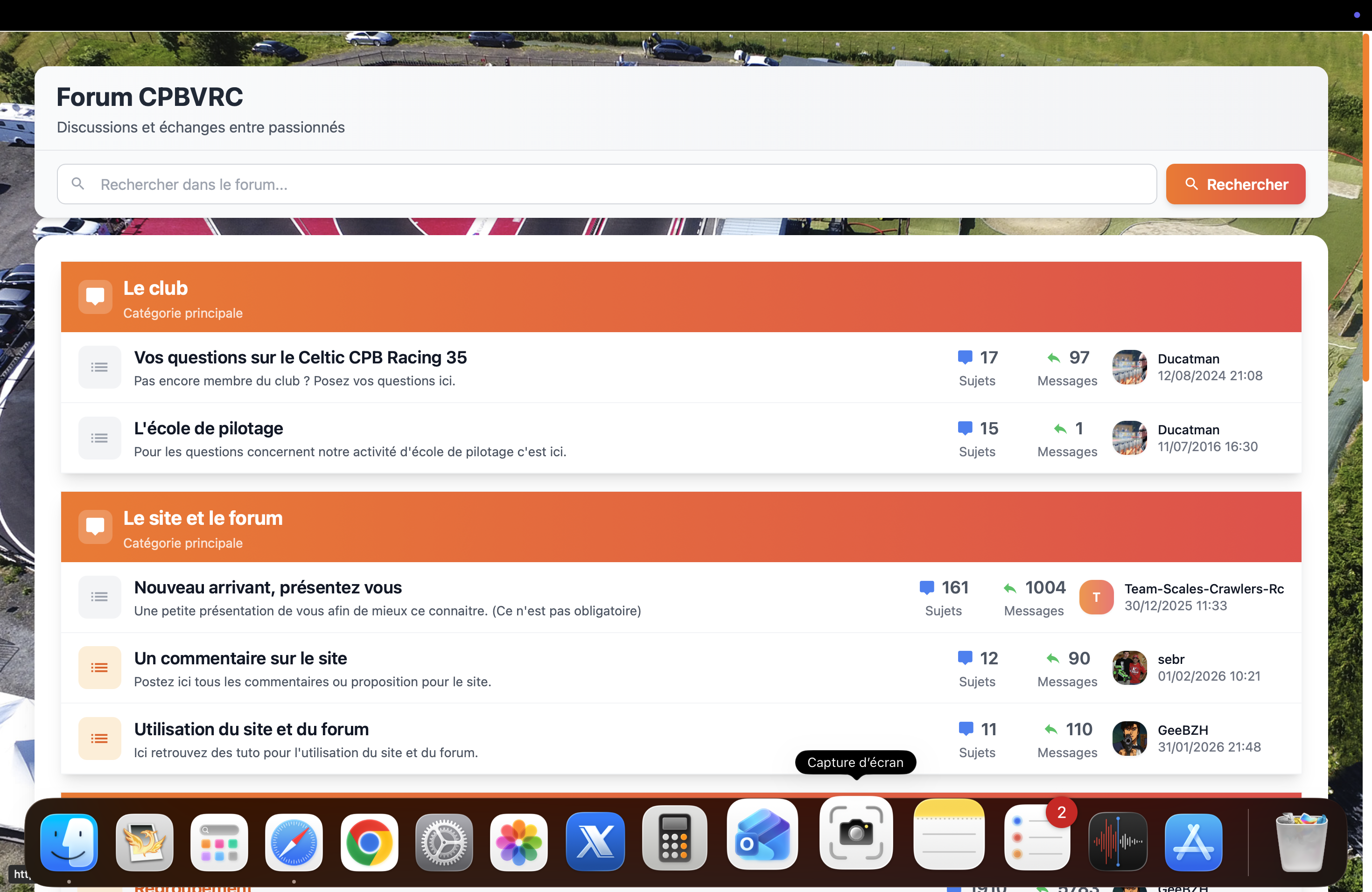1372x892 pixels.
Task: Open Reminders with the 2 badge in the Dock
Action: pyautogui.click(x=1036, y=839)
